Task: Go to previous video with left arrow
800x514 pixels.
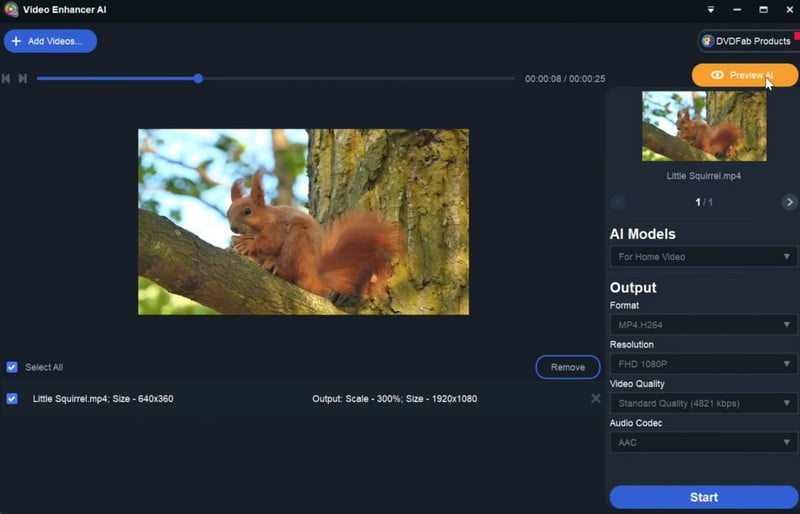Action: pyautogui.click(x=618, y=202)
